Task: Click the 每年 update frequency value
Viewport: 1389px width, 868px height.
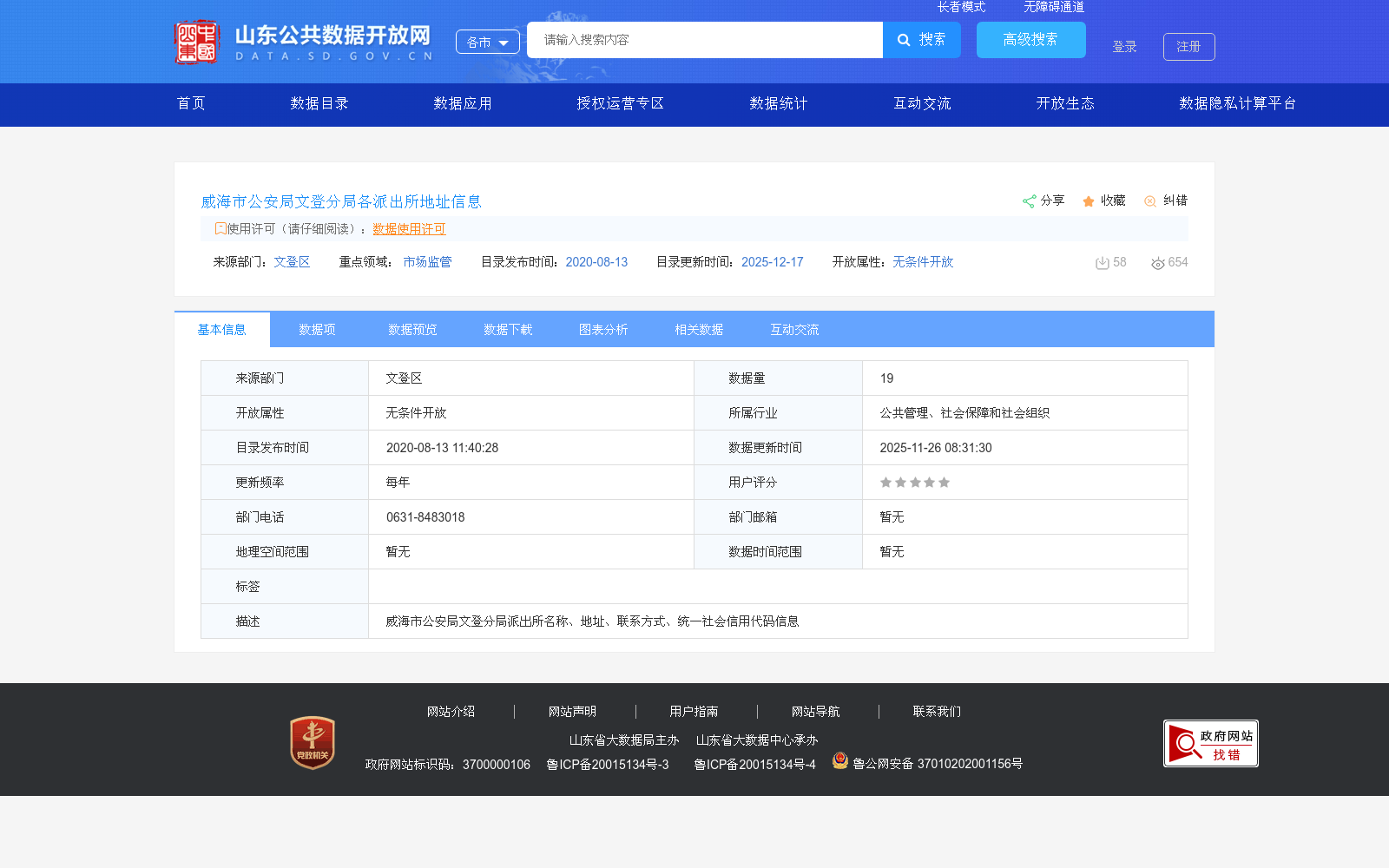Action: pos(398,483)
